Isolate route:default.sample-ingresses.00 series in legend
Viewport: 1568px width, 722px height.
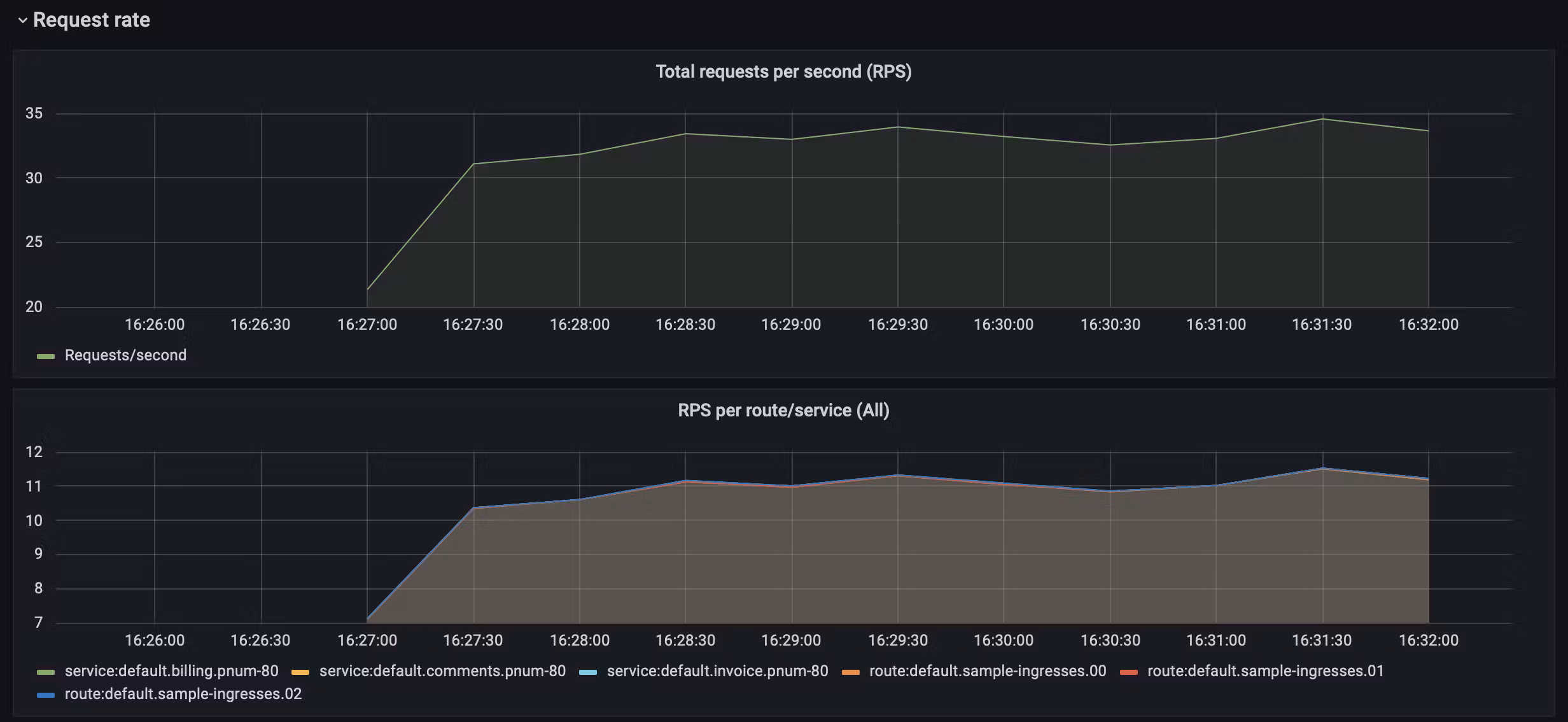(987, 671)
